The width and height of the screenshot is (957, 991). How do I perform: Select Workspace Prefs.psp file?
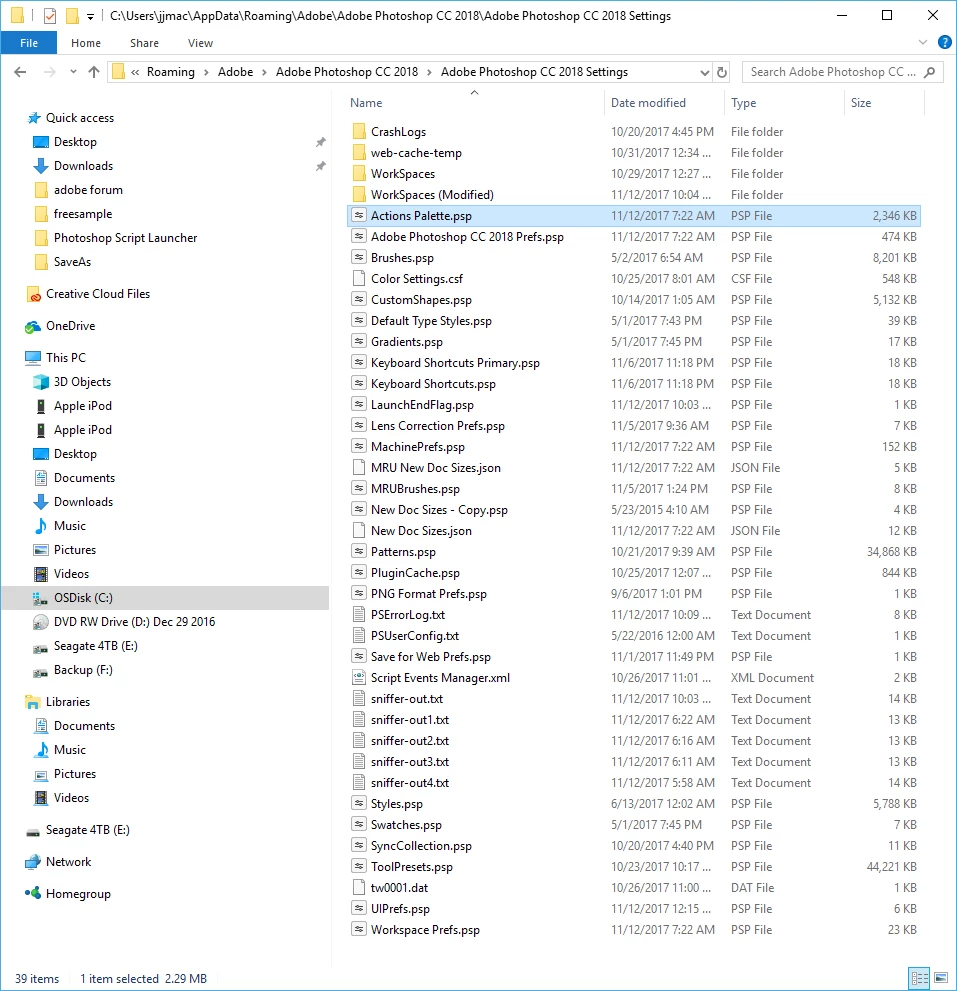[x=425, y=930]
